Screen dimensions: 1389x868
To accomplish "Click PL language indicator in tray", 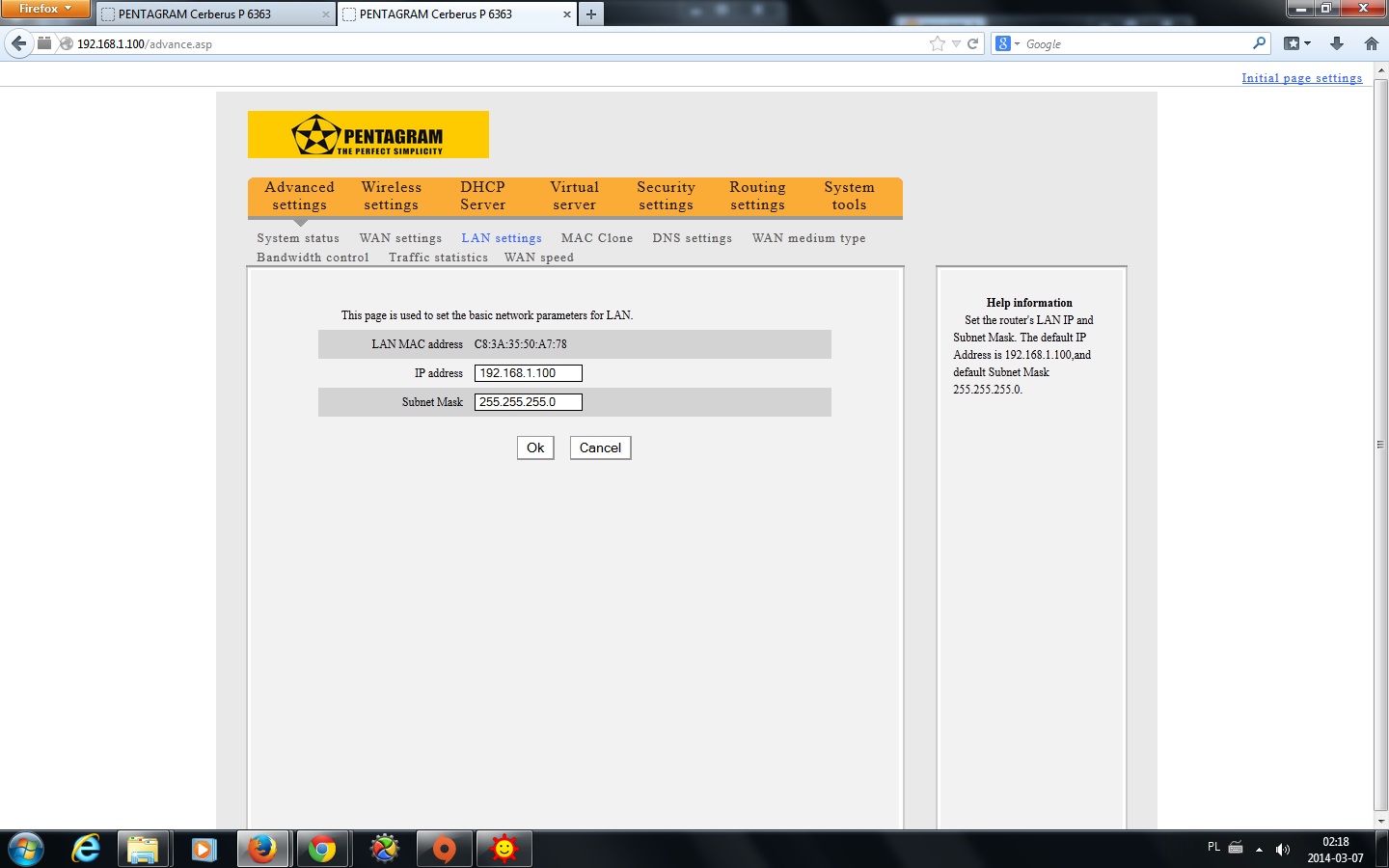I will click(x=1213, y=847).
